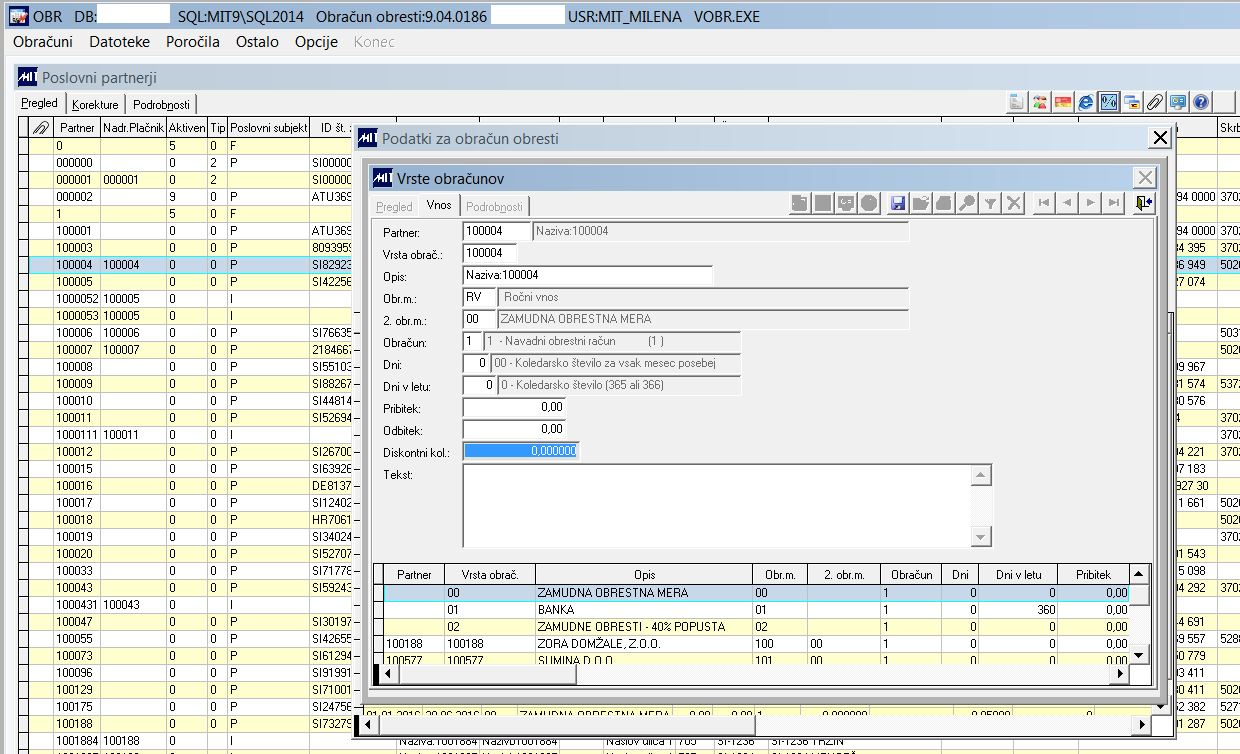Close the Podatki za obračun obresti window
Viewport: 1240px width, 754px height.
pyautogui.click(x=1160, y=138)
